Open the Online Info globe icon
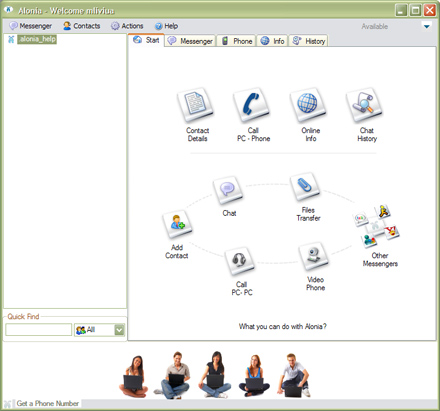 [308, 105]
